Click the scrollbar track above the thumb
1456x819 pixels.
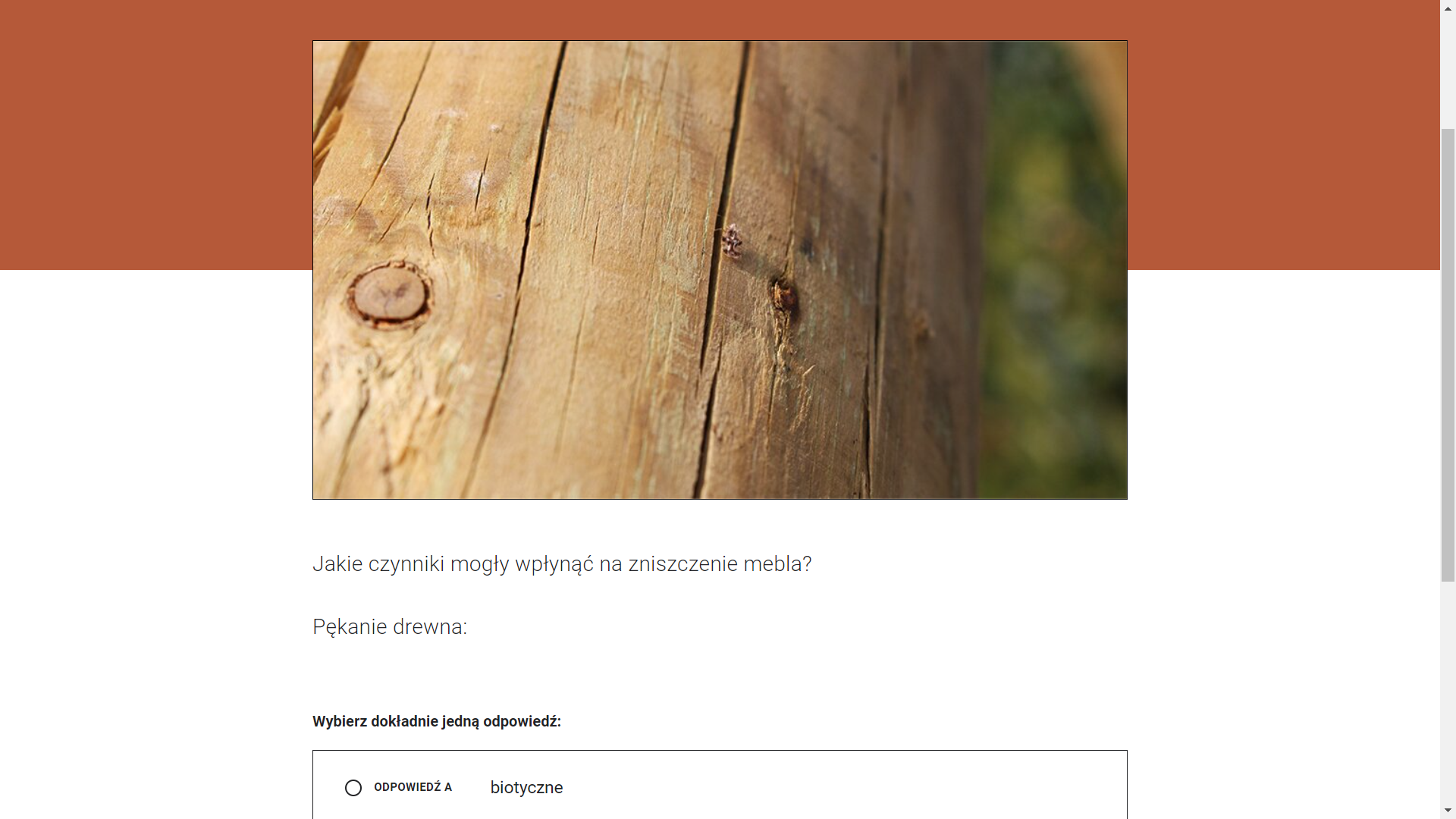(x=1448, y=71)
